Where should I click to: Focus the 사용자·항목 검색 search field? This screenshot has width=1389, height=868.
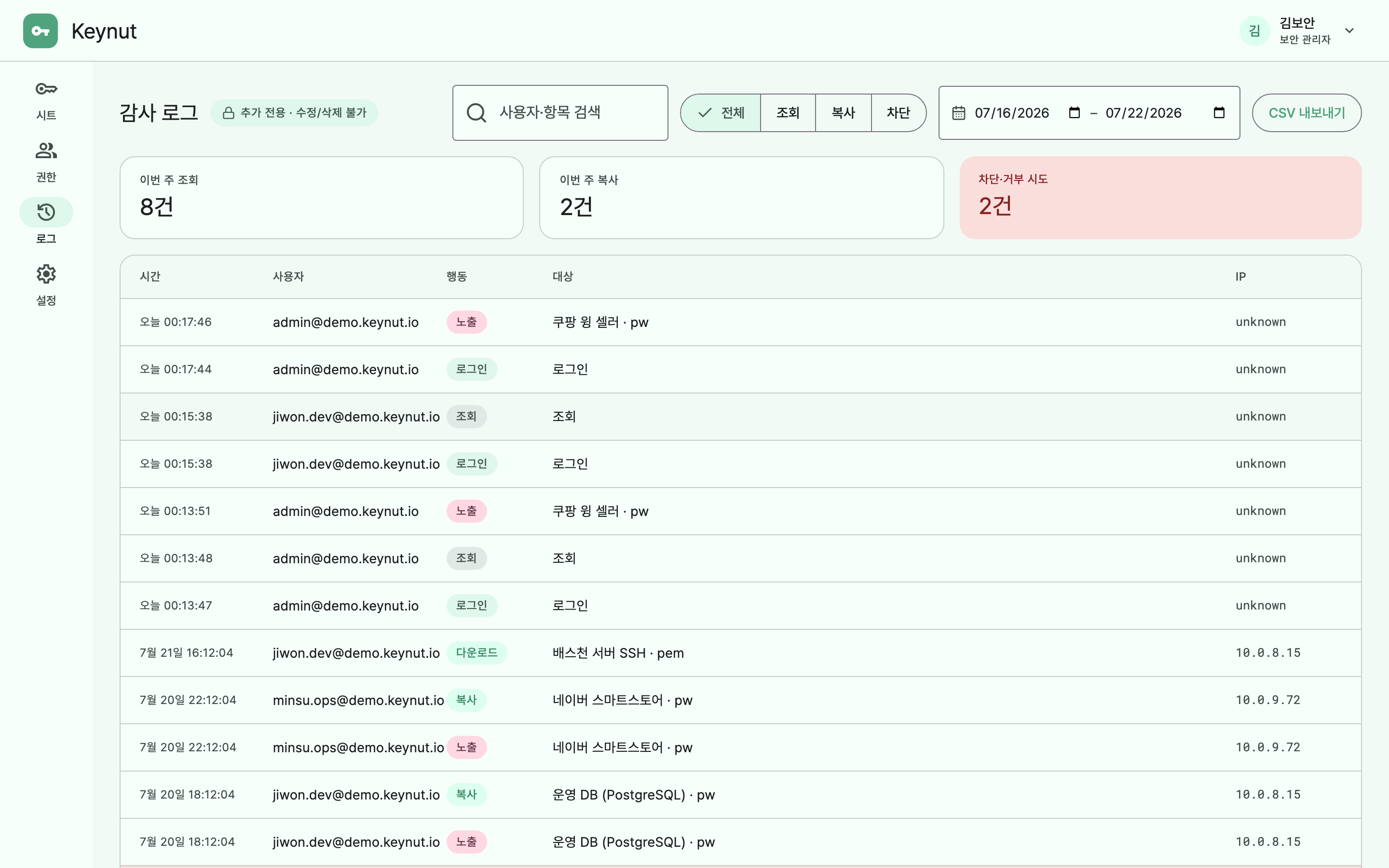tap(560, 112)
